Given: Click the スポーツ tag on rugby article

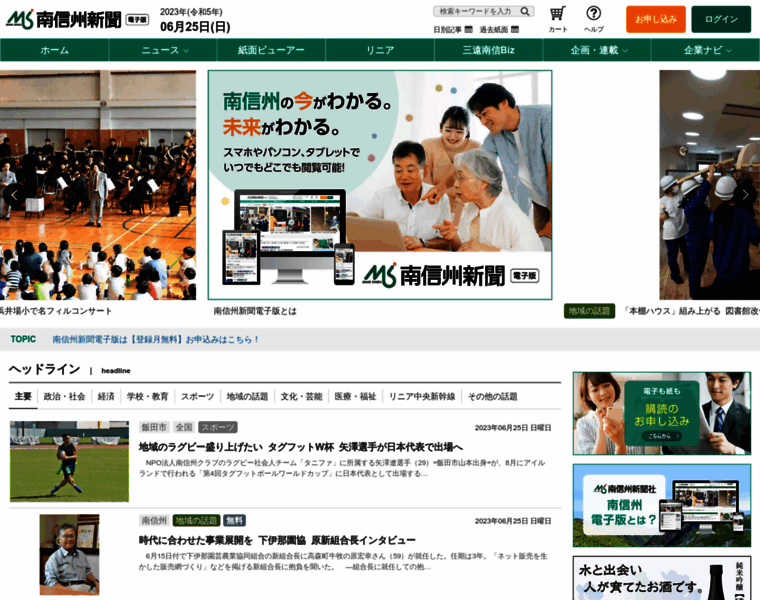Looking at the screenshot, I should coord(218,427).
